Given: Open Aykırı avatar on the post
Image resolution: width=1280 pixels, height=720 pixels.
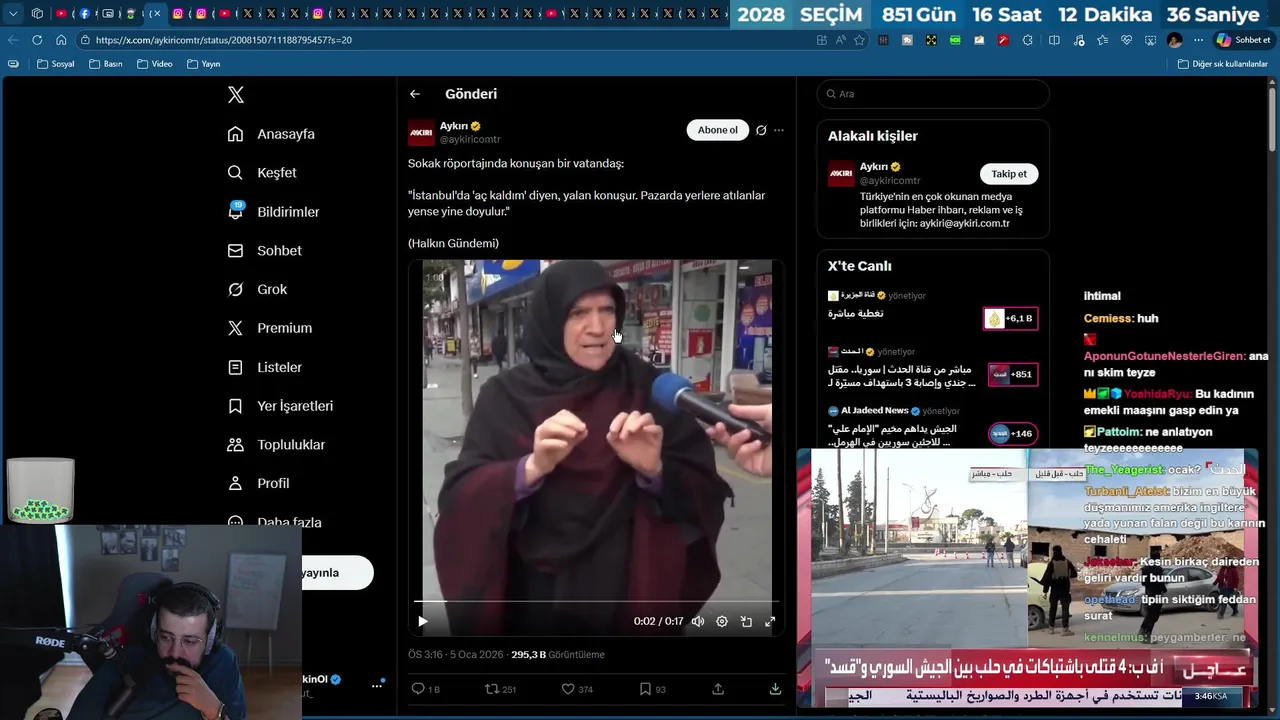Looking at the screenshot, I should click(421, 132).
